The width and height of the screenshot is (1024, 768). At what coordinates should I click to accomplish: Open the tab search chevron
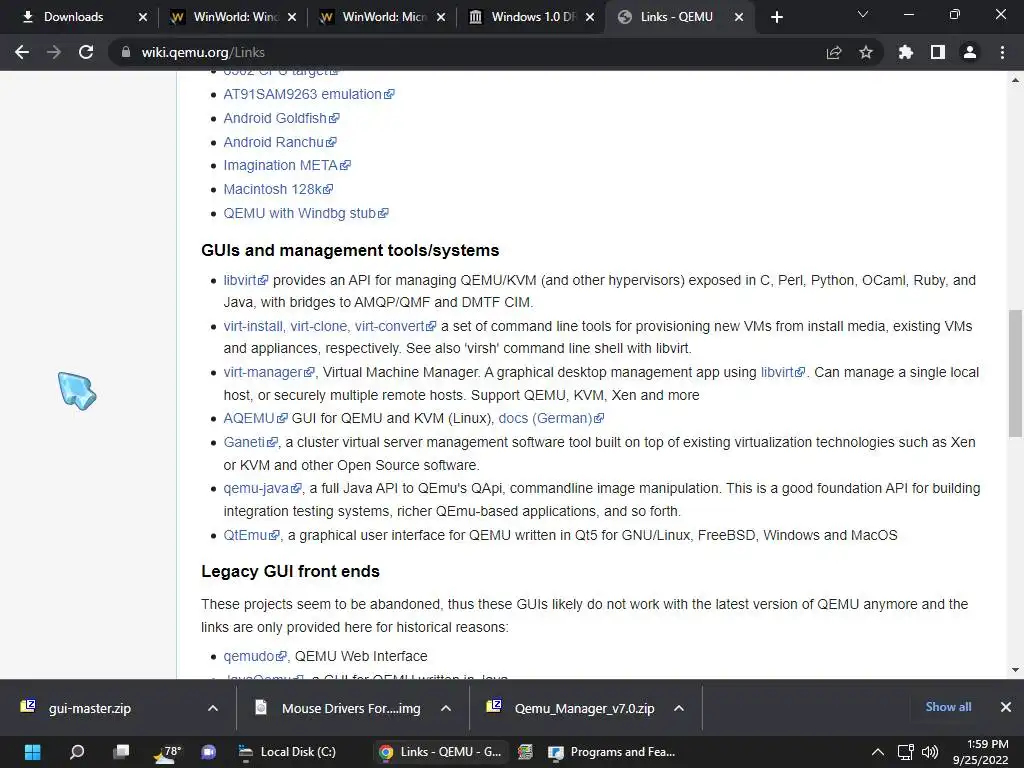coord(863,14)
